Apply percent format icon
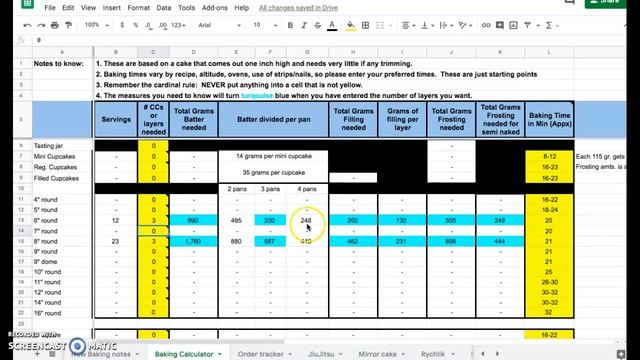 (136, 25)
